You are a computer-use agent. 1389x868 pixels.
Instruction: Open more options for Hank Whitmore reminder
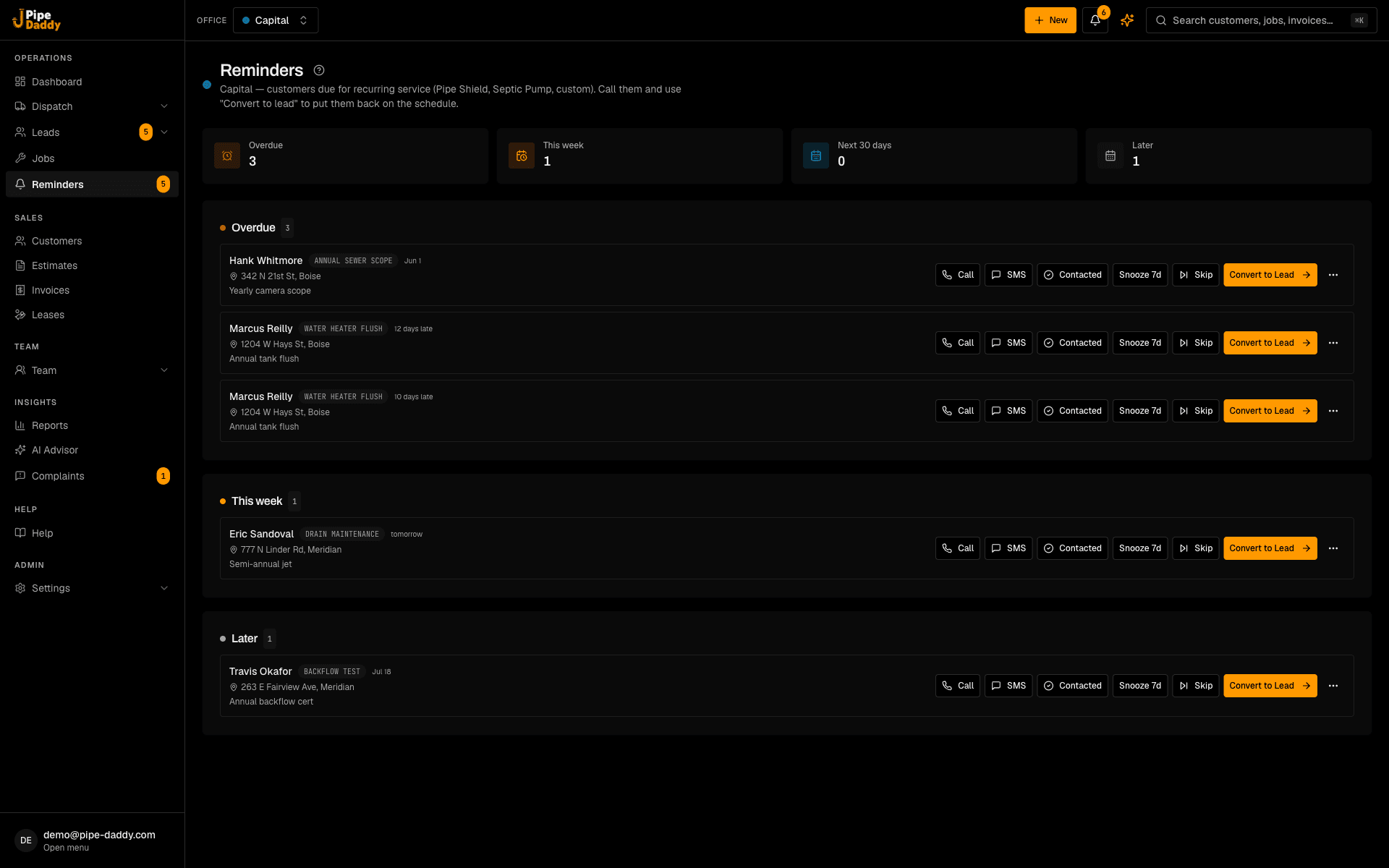coord(1333,275)
